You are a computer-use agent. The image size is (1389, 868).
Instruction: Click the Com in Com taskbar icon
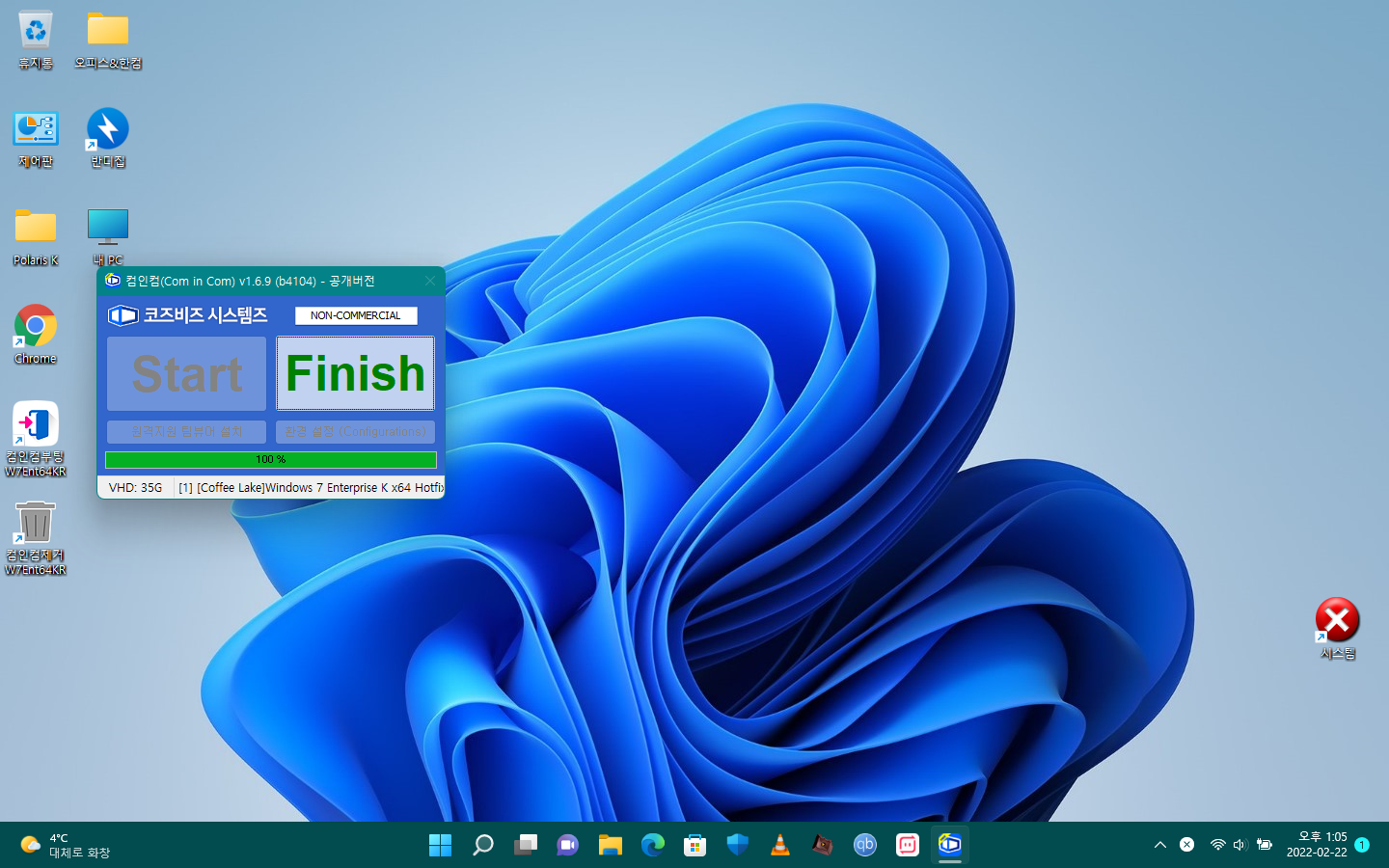pos(950,845)
